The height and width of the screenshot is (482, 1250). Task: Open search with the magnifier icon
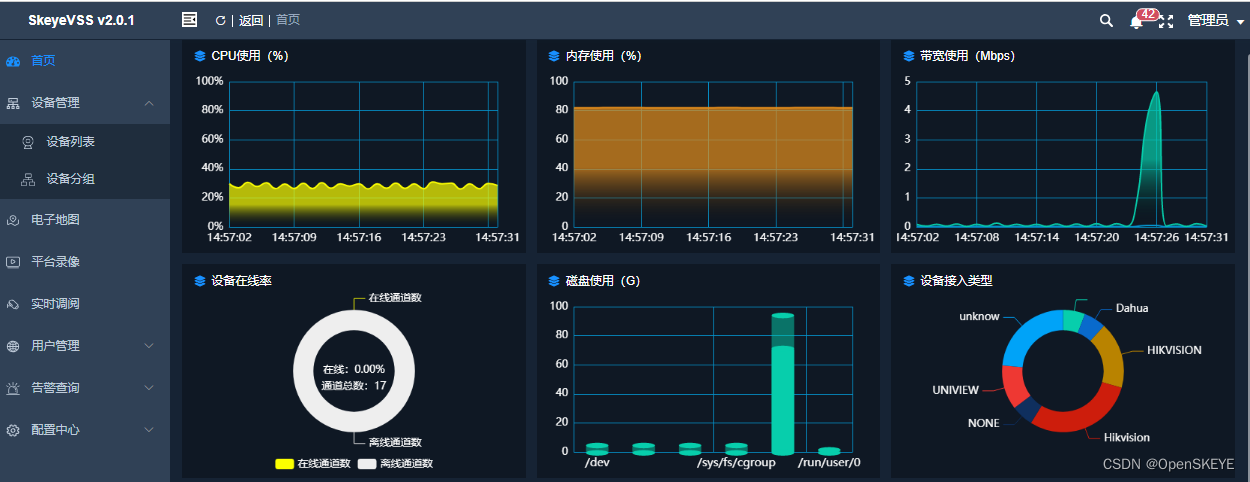point(1106,20)
